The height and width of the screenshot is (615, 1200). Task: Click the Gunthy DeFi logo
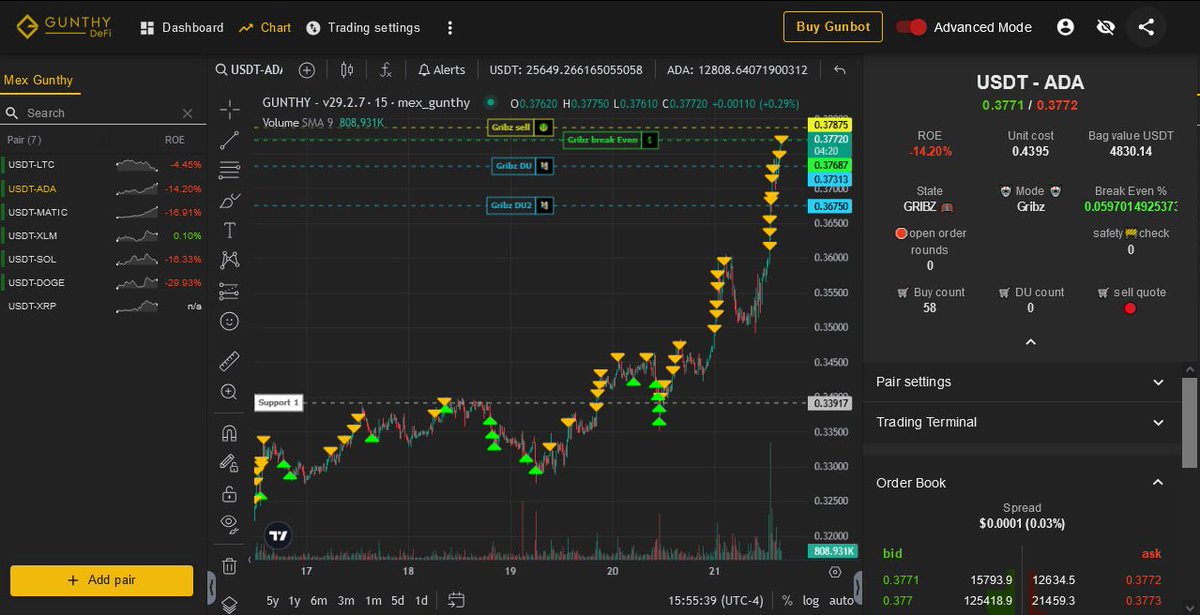[x=65, y=27]
